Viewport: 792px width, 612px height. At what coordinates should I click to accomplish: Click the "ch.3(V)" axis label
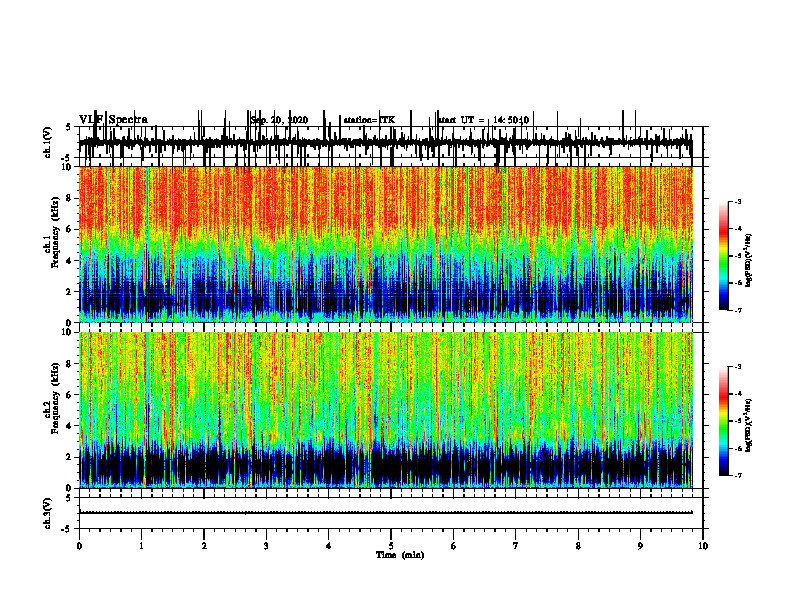coord(47,514)
